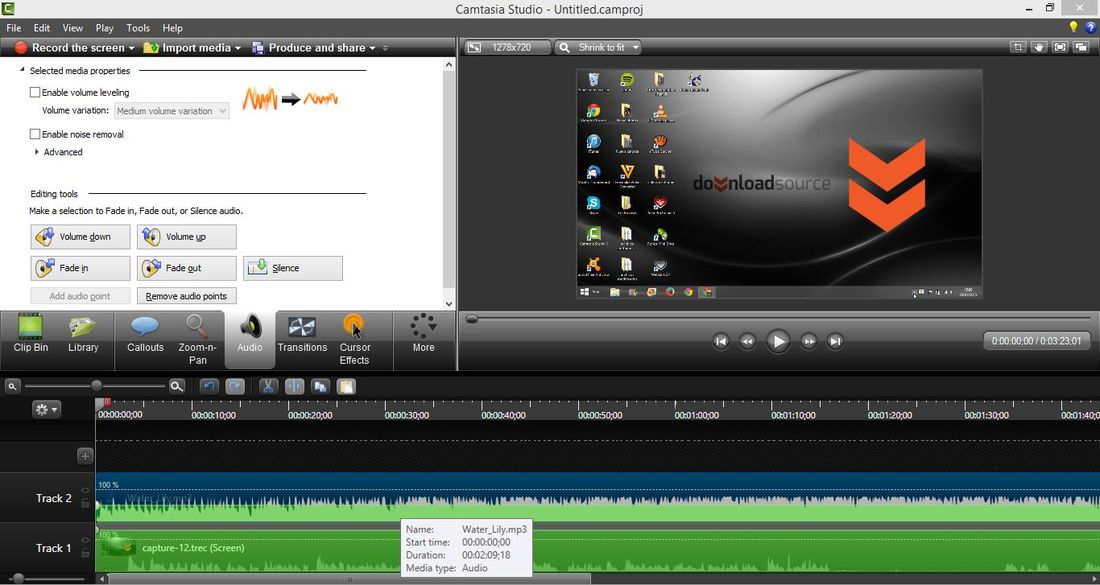Open the Callouts tool
1100x585 pixels.
pos(145,334)
